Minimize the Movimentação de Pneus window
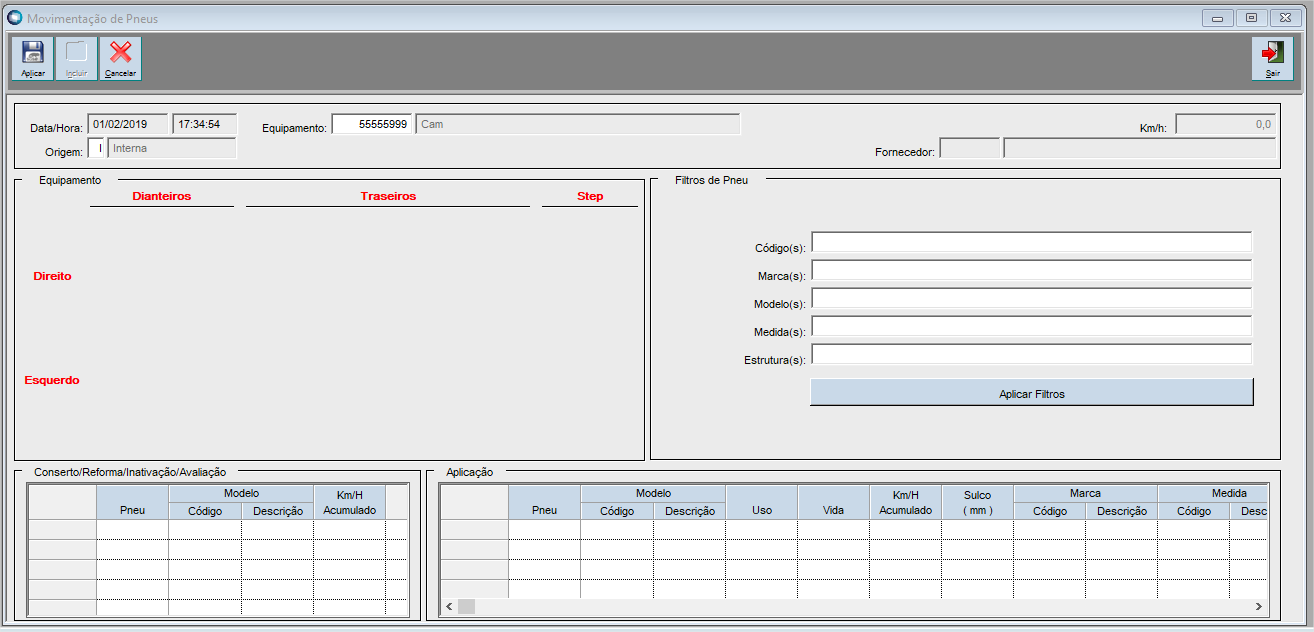Screen dimensions: 1314x632 tap(1217, 18)
